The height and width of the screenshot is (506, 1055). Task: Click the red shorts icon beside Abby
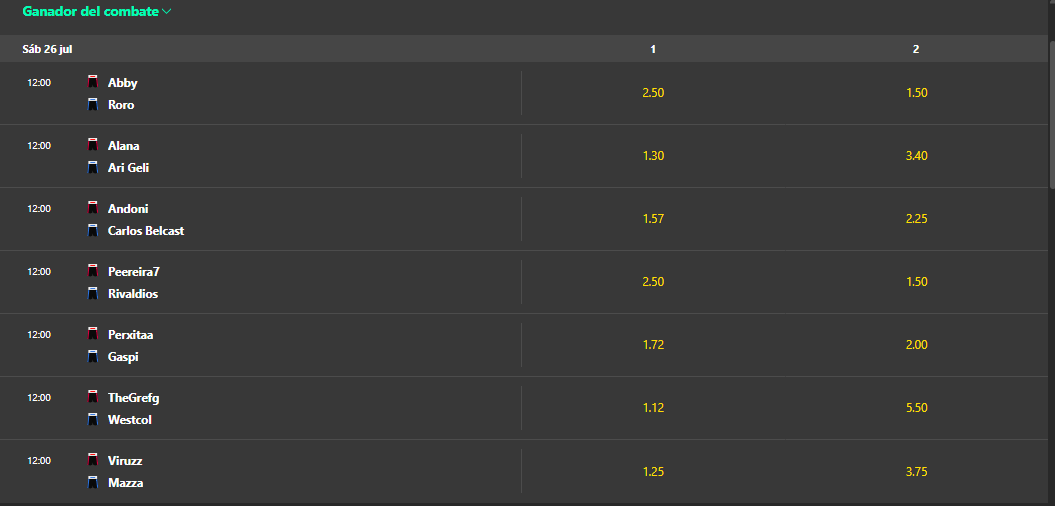[x=93, y=82]
